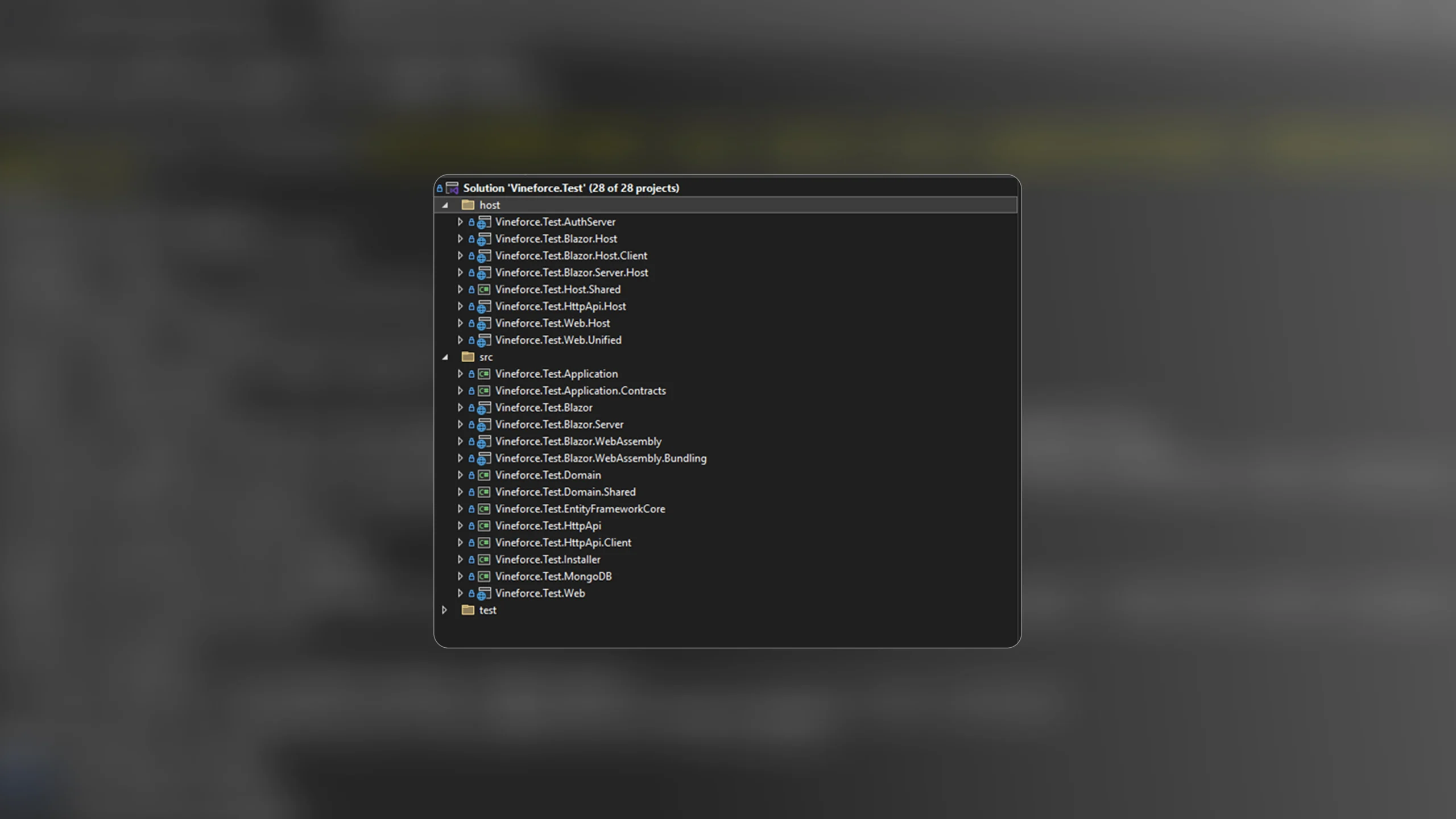1456x819 pixels.
Task: Click the lock icon beside Vineforce.Test.Web.Unified
Action: 471,340
